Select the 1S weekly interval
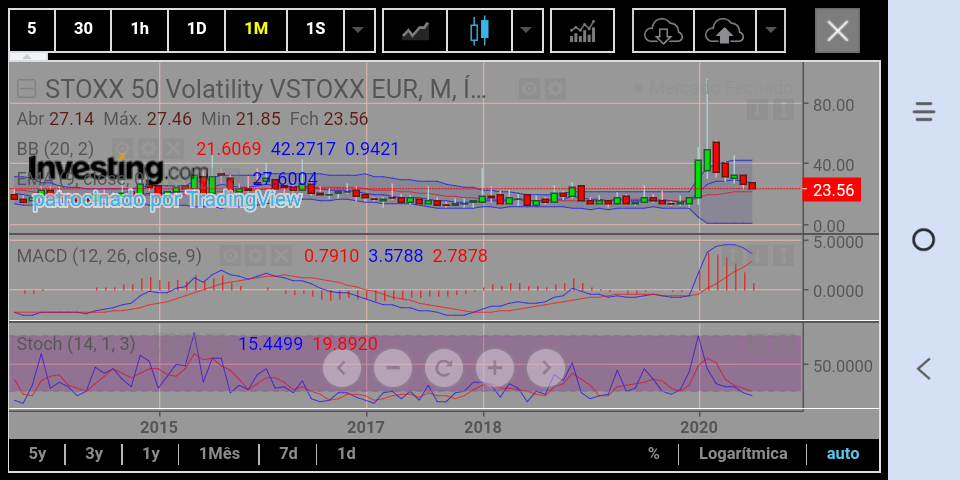 tap(315, 29)
